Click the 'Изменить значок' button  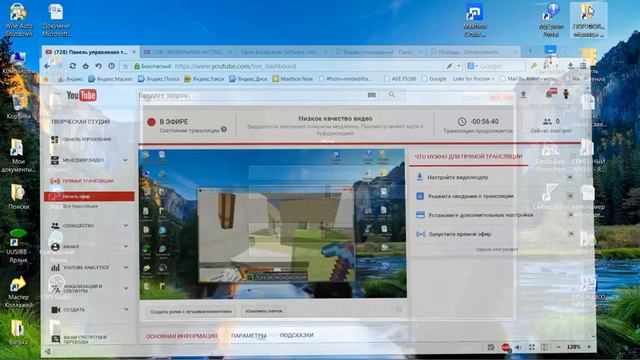[264, 311]
